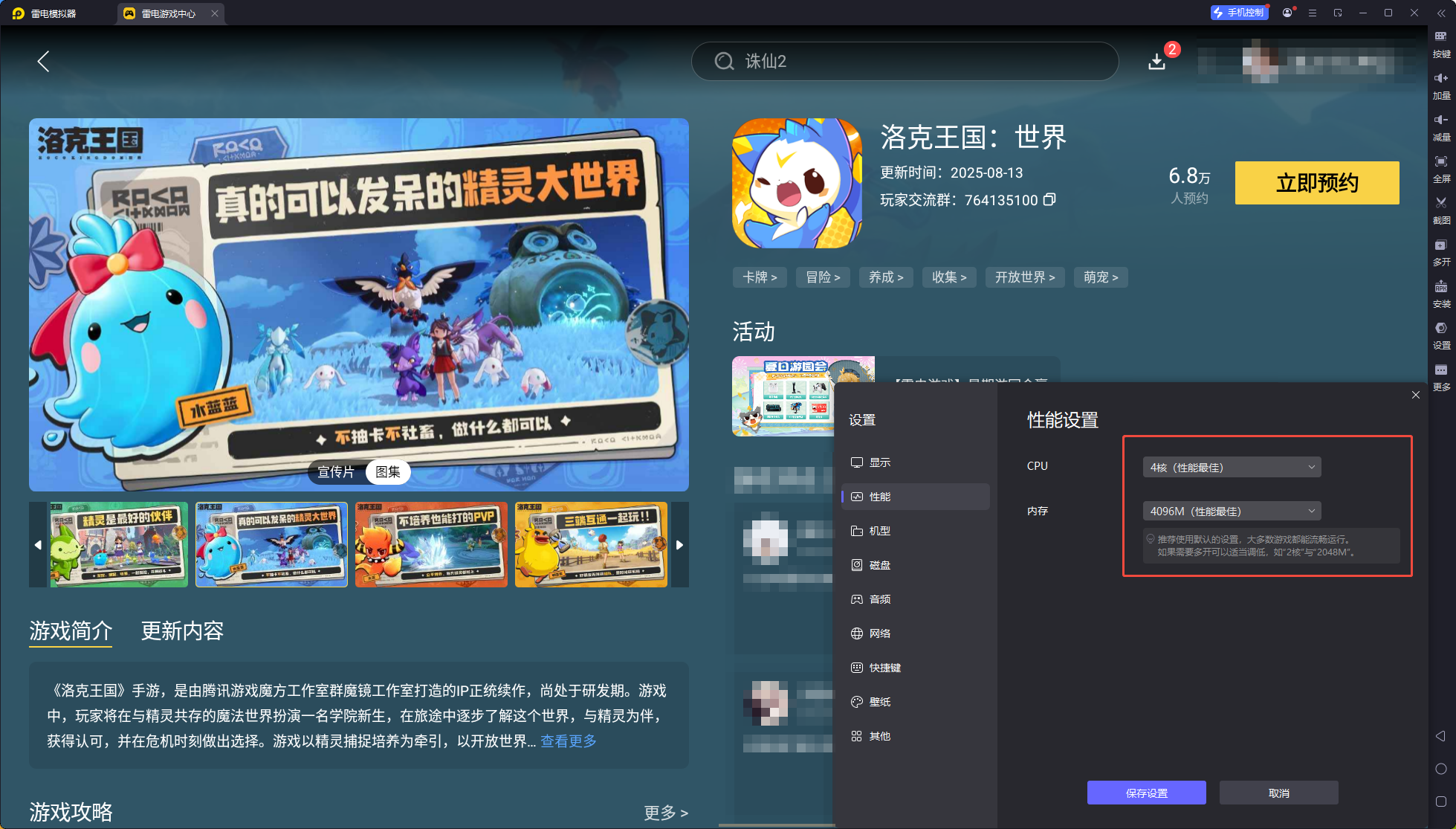Show previous thumbnails with left arrow
The width and height of the screenshot is (1456, 829).
point(38,545)
